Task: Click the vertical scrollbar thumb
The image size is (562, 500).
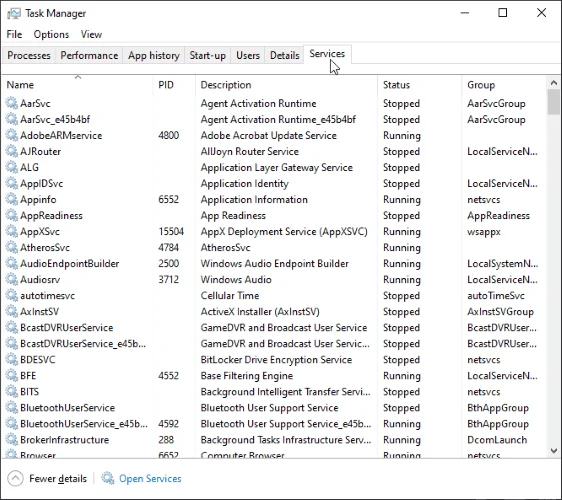Action: pos(554,102)
